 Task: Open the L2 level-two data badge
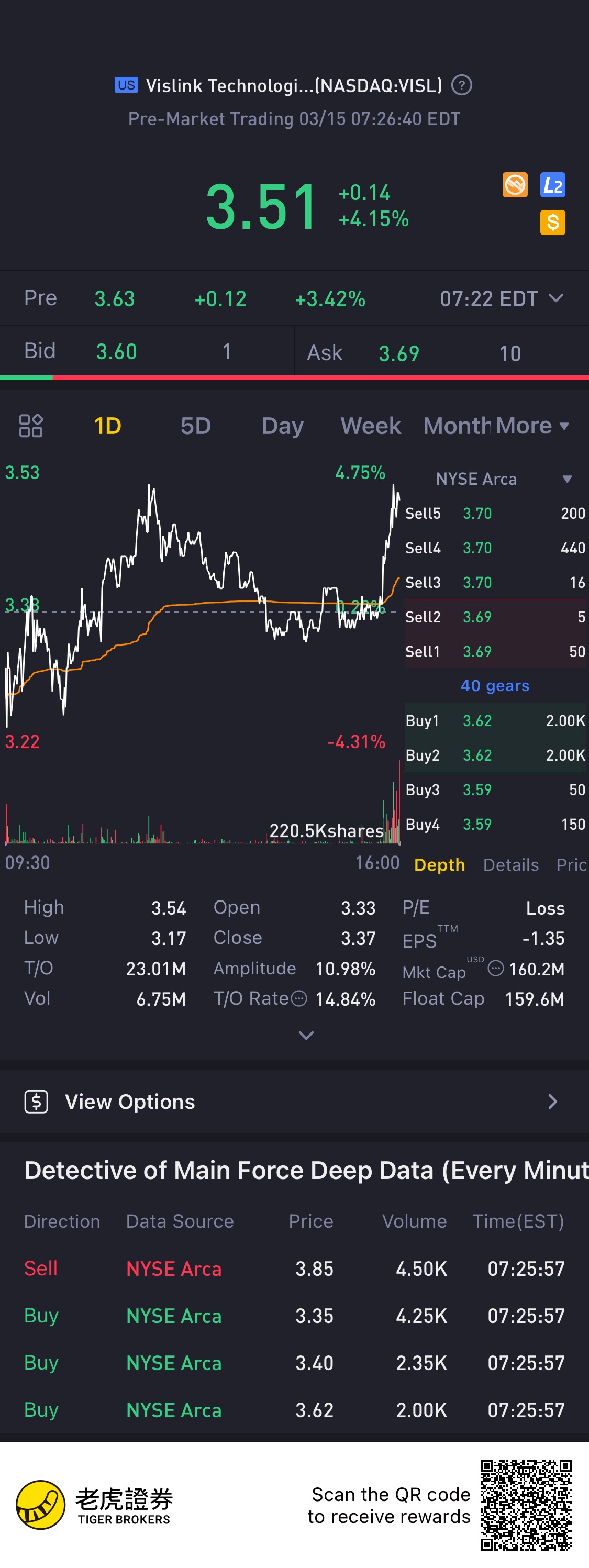[552, 185]
